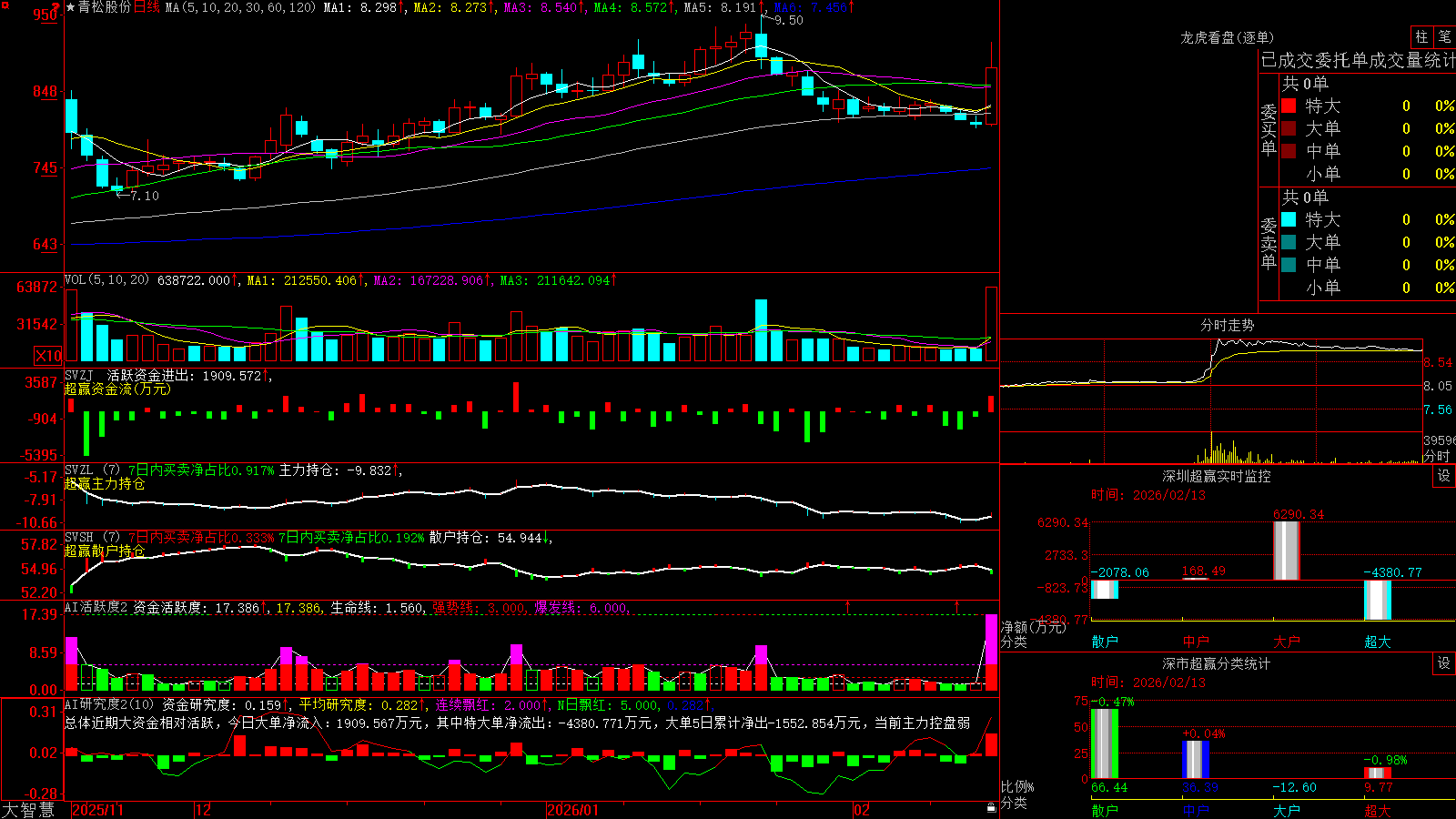Click the SVZL indicator label

79,470
